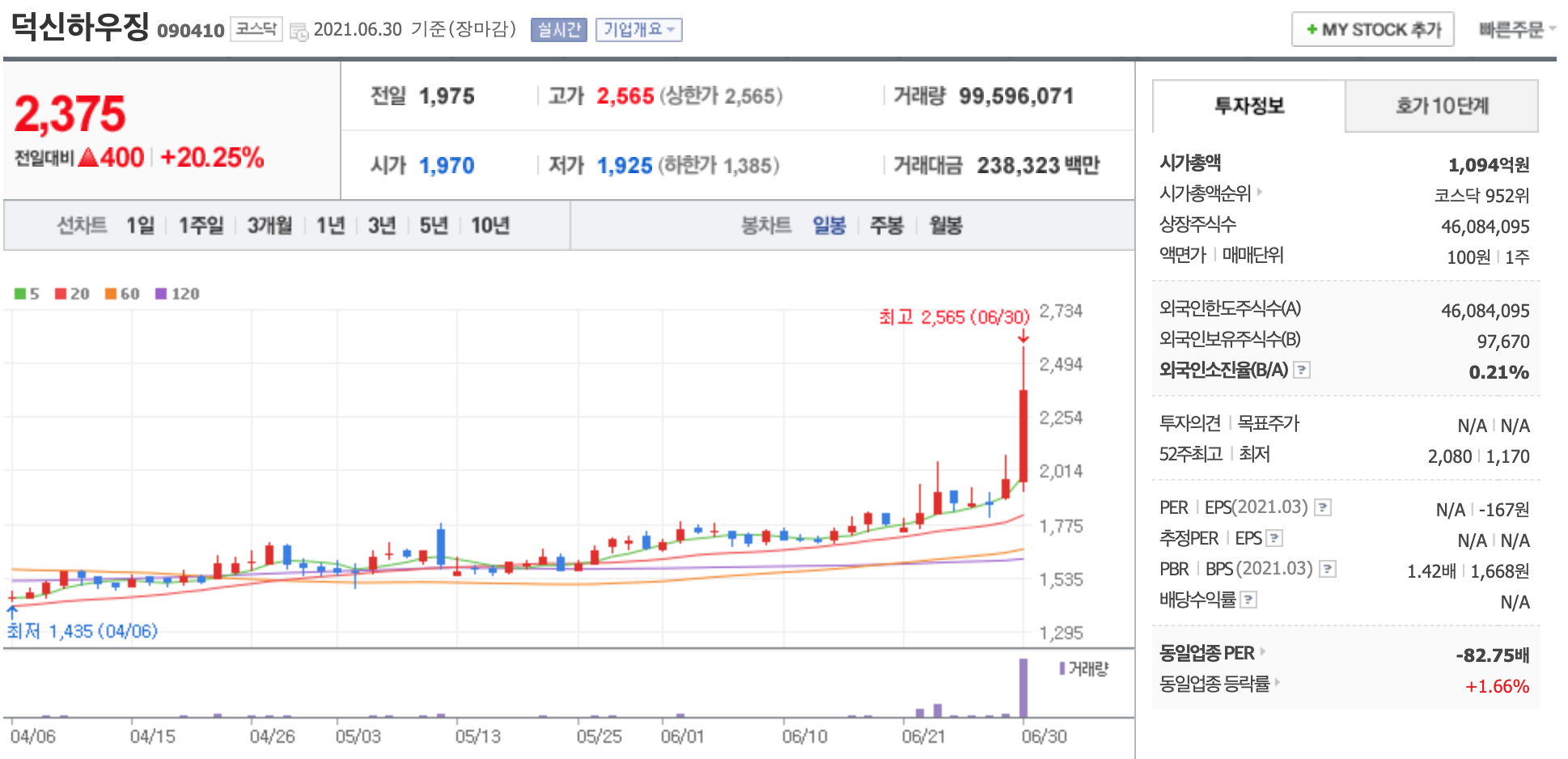This screenshot has width=1568, height=759.
Task: Click the 시가총액 value 1,094억원
Action: (1489, 165)
